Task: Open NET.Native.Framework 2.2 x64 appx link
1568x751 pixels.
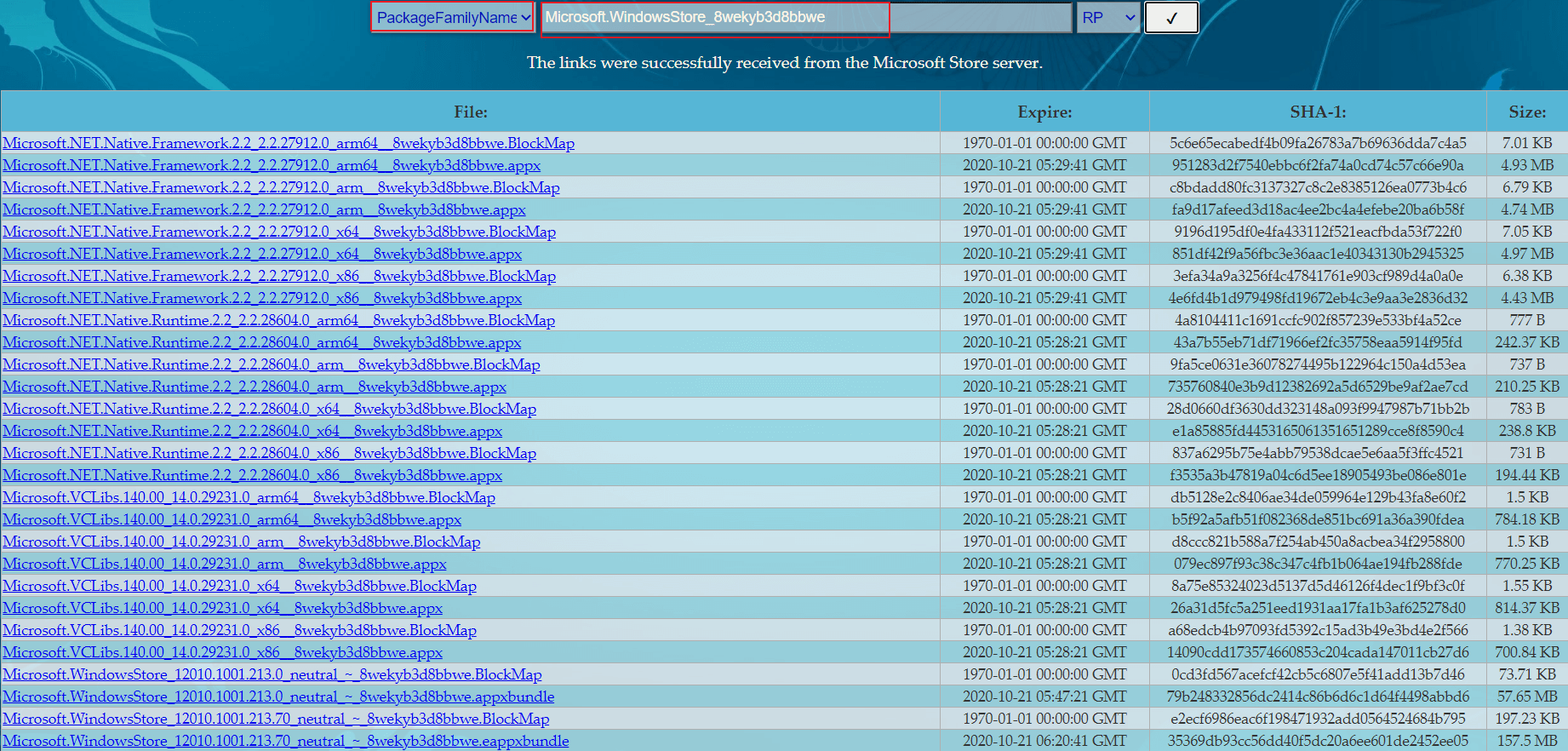Action: (262, 254)
